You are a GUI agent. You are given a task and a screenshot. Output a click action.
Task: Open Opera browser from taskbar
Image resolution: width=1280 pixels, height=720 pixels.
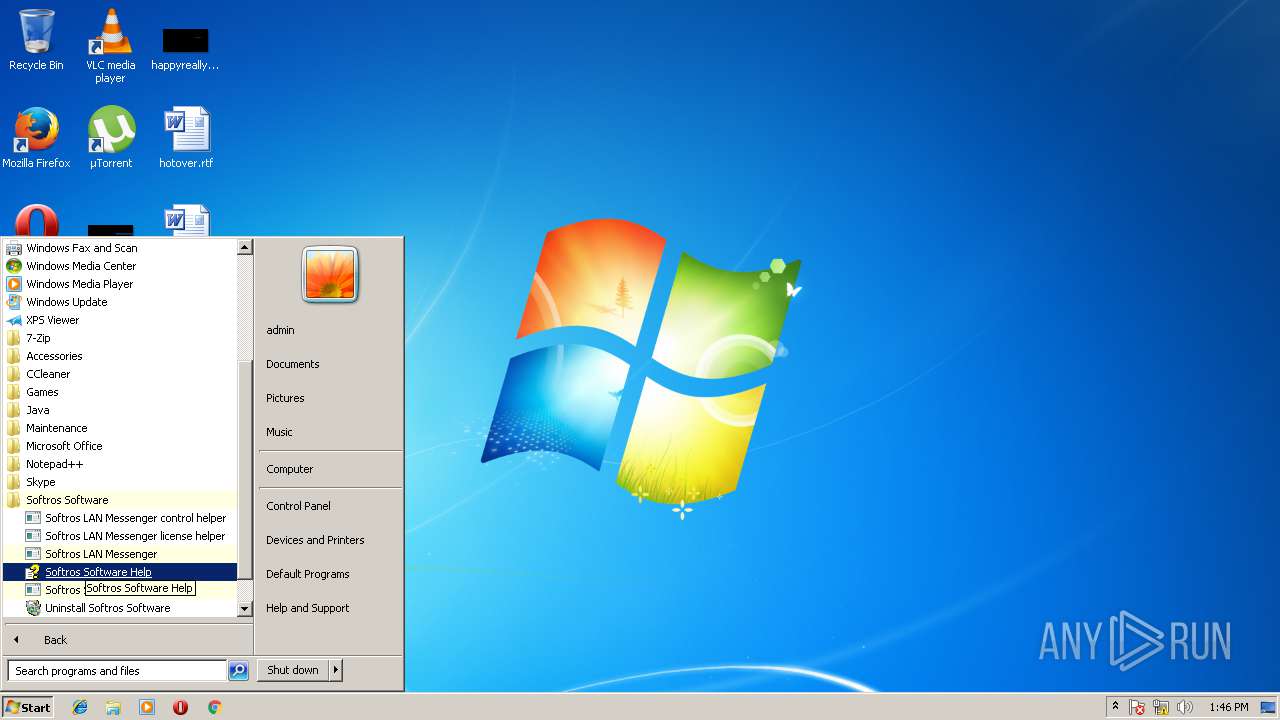click(181, 707)
